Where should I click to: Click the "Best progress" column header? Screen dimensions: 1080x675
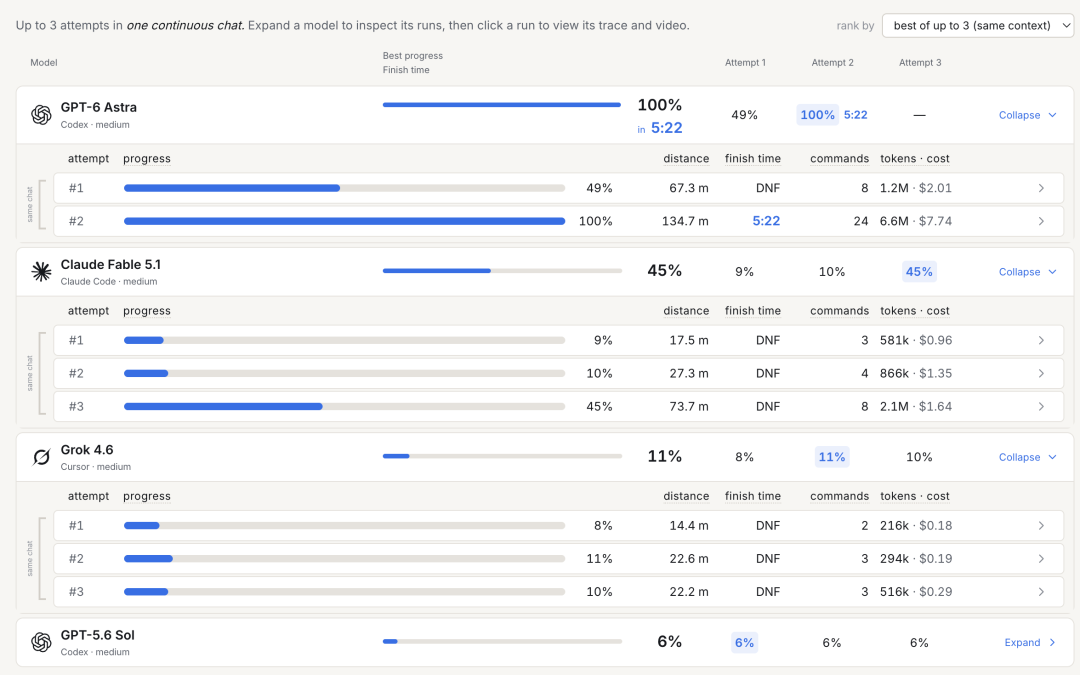(x=413, y=56)
